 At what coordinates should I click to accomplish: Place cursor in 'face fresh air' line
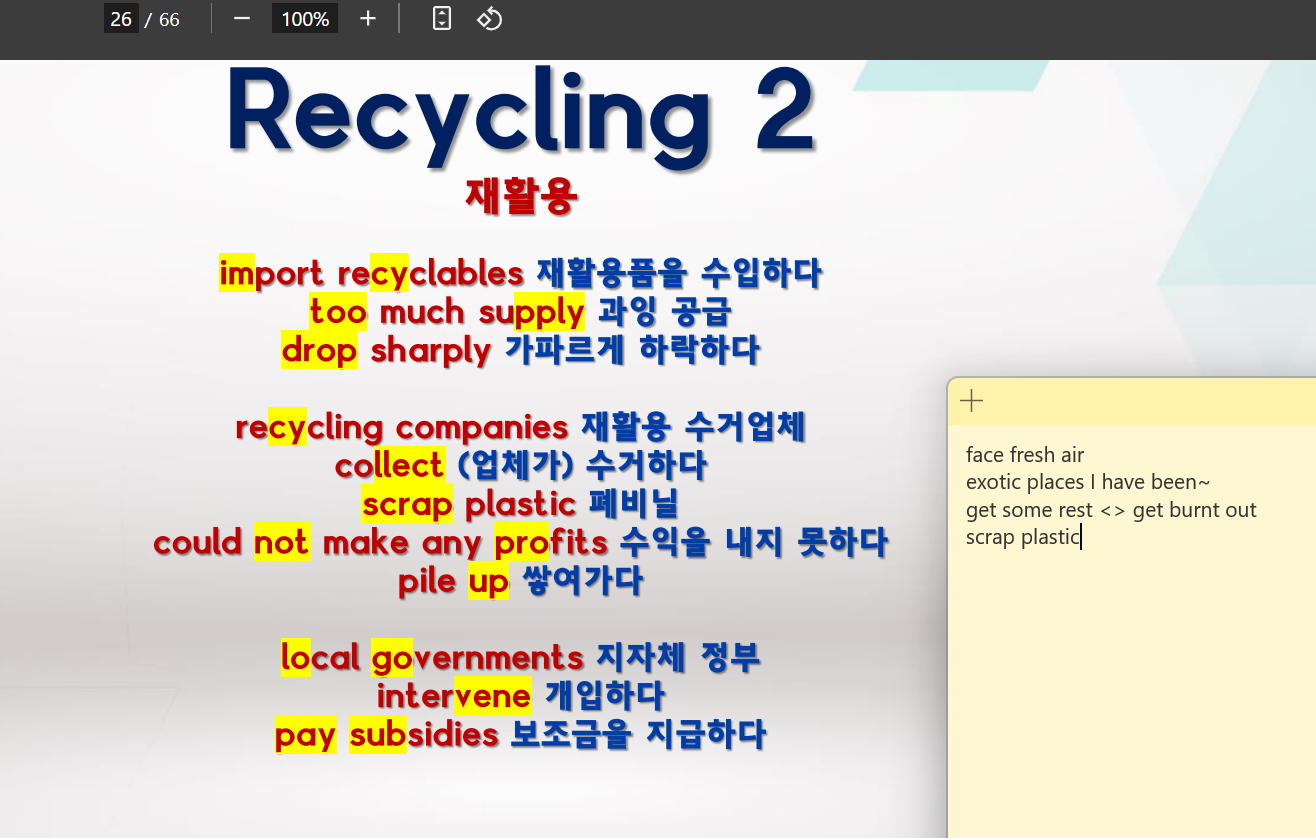click(1024, 455)
